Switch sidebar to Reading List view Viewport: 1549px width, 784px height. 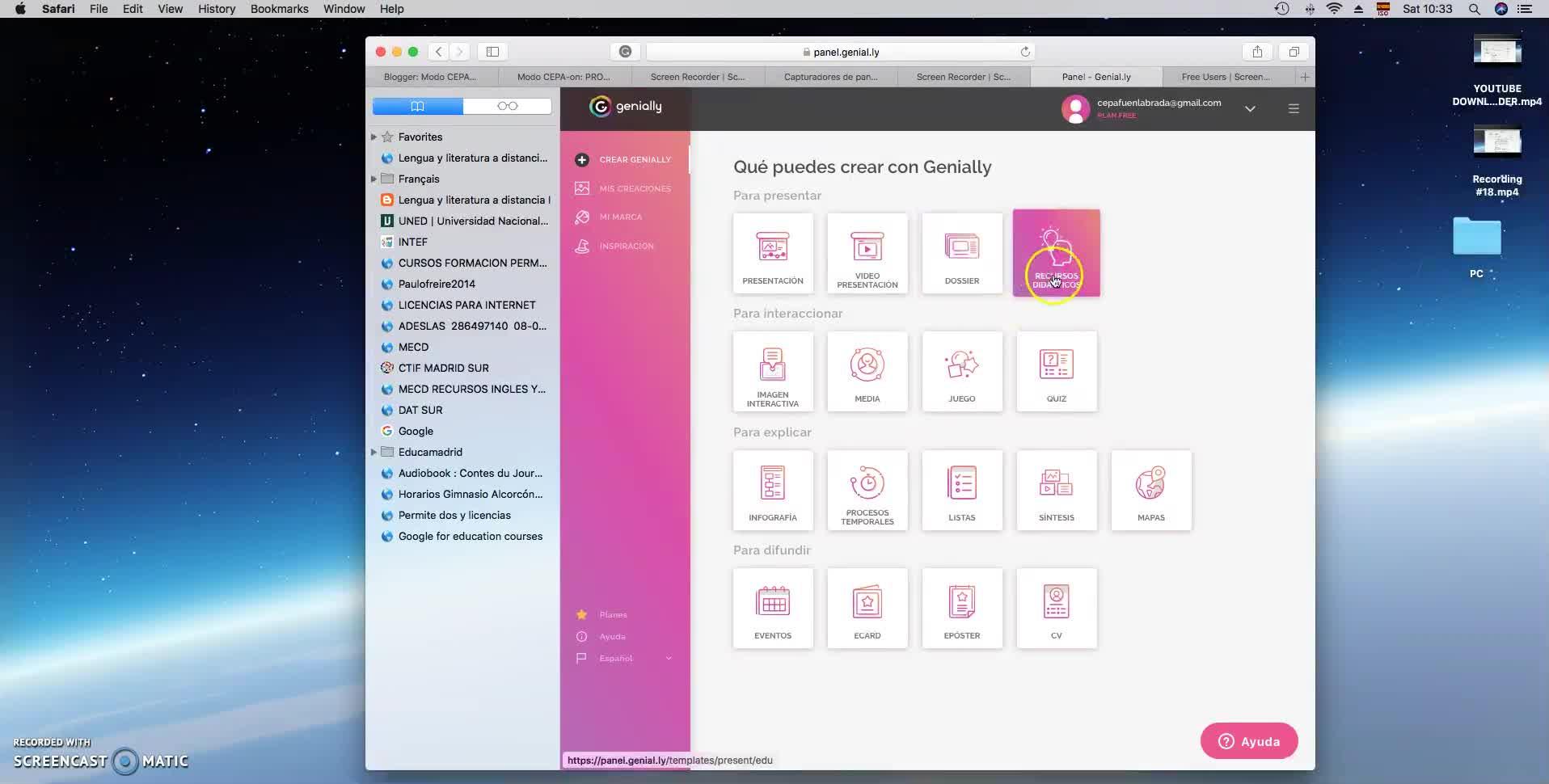tap(508, 106)
